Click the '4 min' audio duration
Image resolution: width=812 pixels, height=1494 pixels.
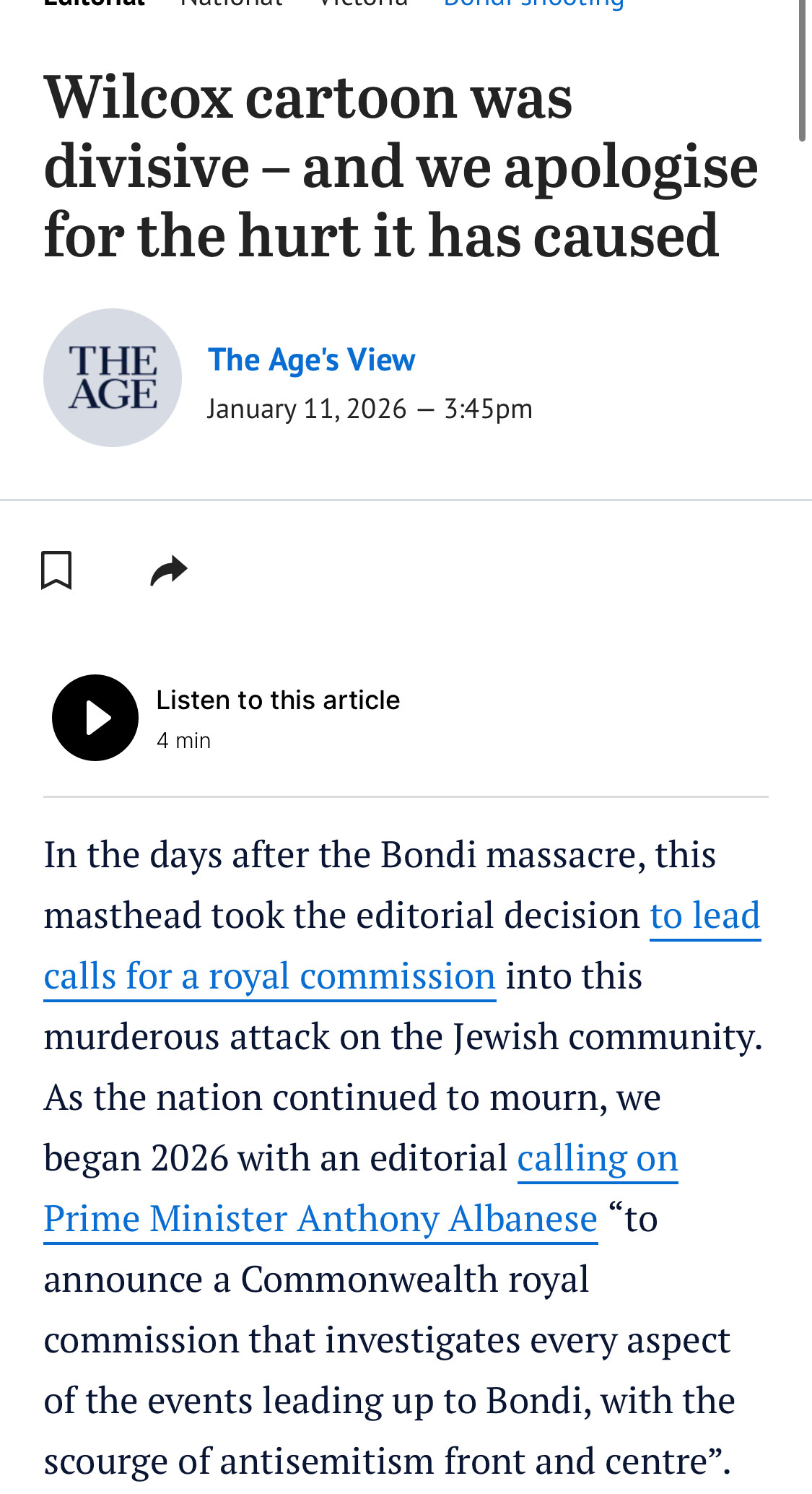[183, 741]
